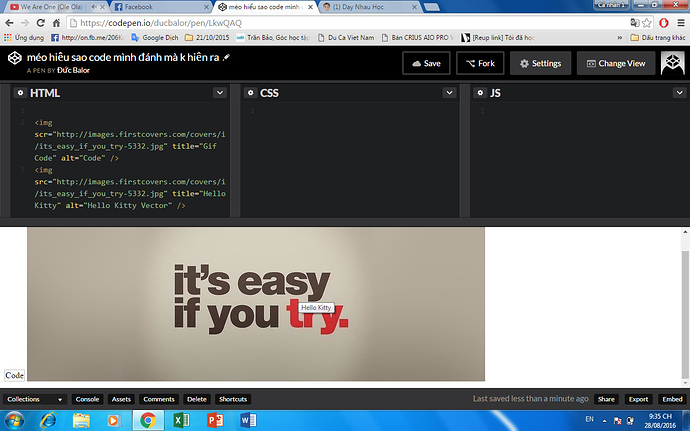
Task: Open the HTML panel settings gear
Action: 19,93
